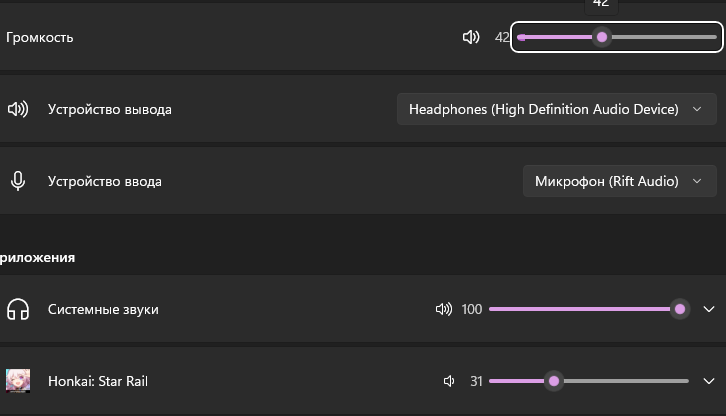Viewport: 726px width, 416px height.
Task: Open the Headphones output device dropdown
Action: [x=556, y=109]
